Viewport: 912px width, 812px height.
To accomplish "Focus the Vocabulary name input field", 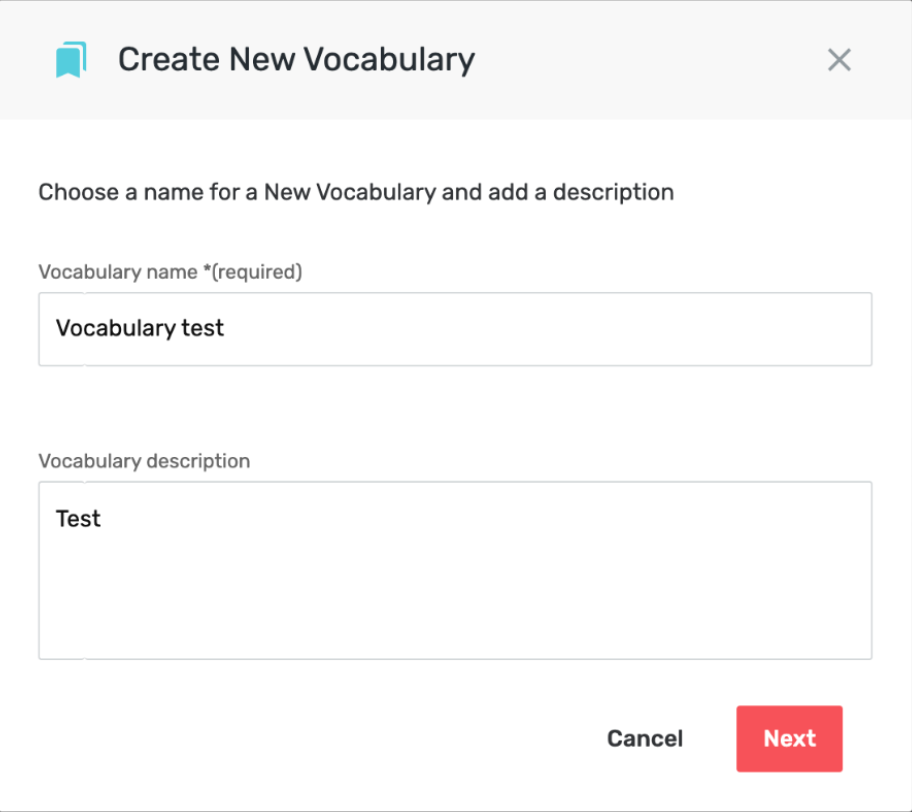I will pos(455,329).
